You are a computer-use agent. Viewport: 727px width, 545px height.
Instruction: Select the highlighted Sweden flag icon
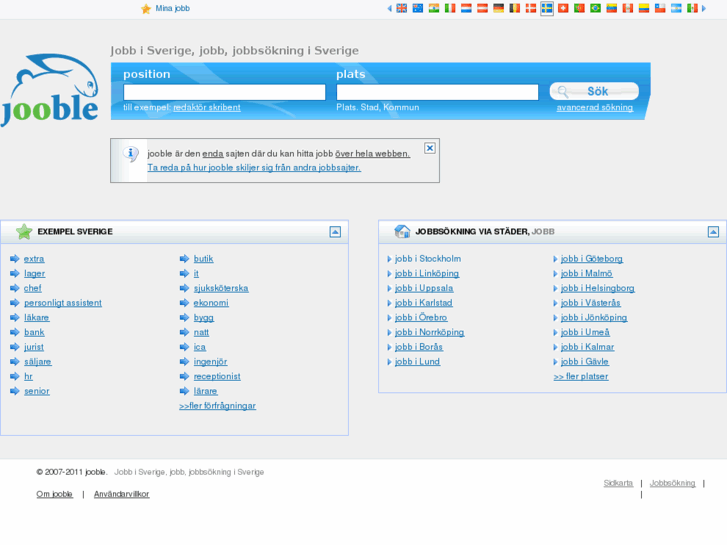[547, 8]
